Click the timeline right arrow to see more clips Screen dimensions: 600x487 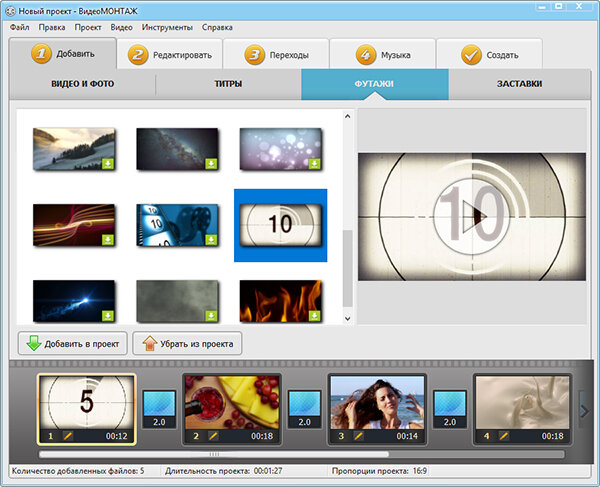(x=584, y=411)
